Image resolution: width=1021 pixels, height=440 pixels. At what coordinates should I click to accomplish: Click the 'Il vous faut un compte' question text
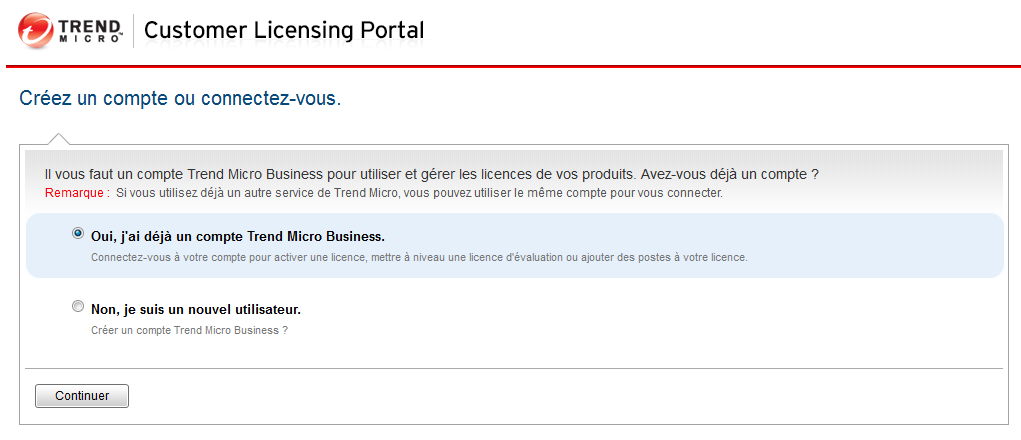pos(433,174)
